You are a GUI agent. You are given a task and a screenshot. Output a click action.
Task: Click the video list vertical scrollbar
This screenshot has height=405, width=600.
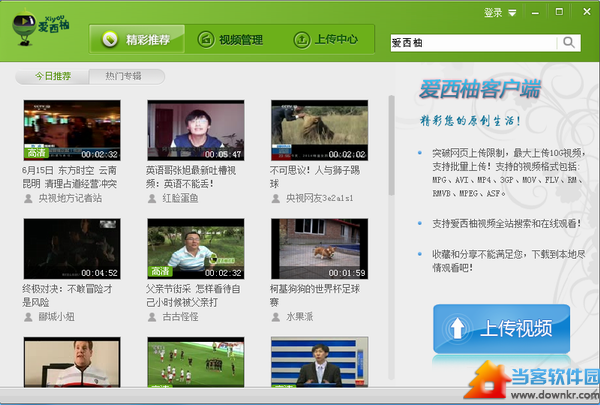point(391,145)
